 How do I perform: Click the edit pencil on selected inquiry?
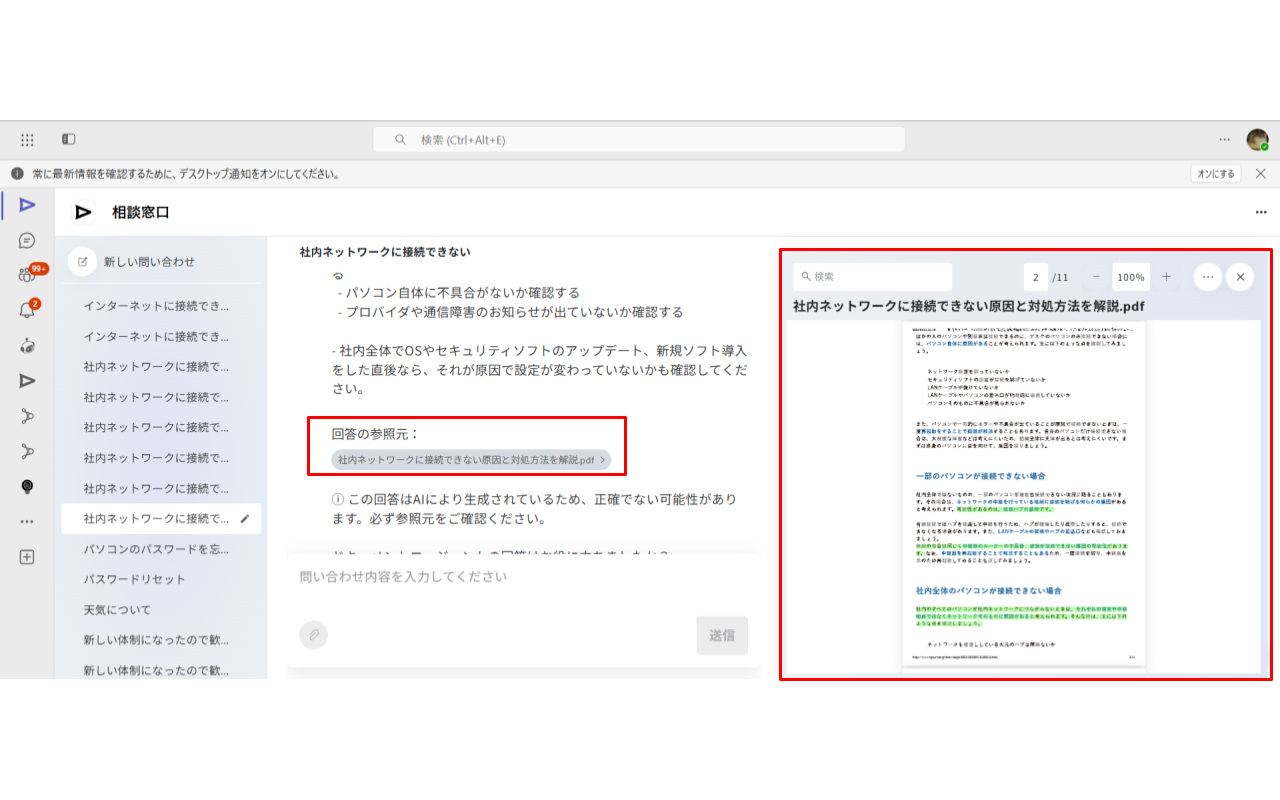[x=245, y=518]
